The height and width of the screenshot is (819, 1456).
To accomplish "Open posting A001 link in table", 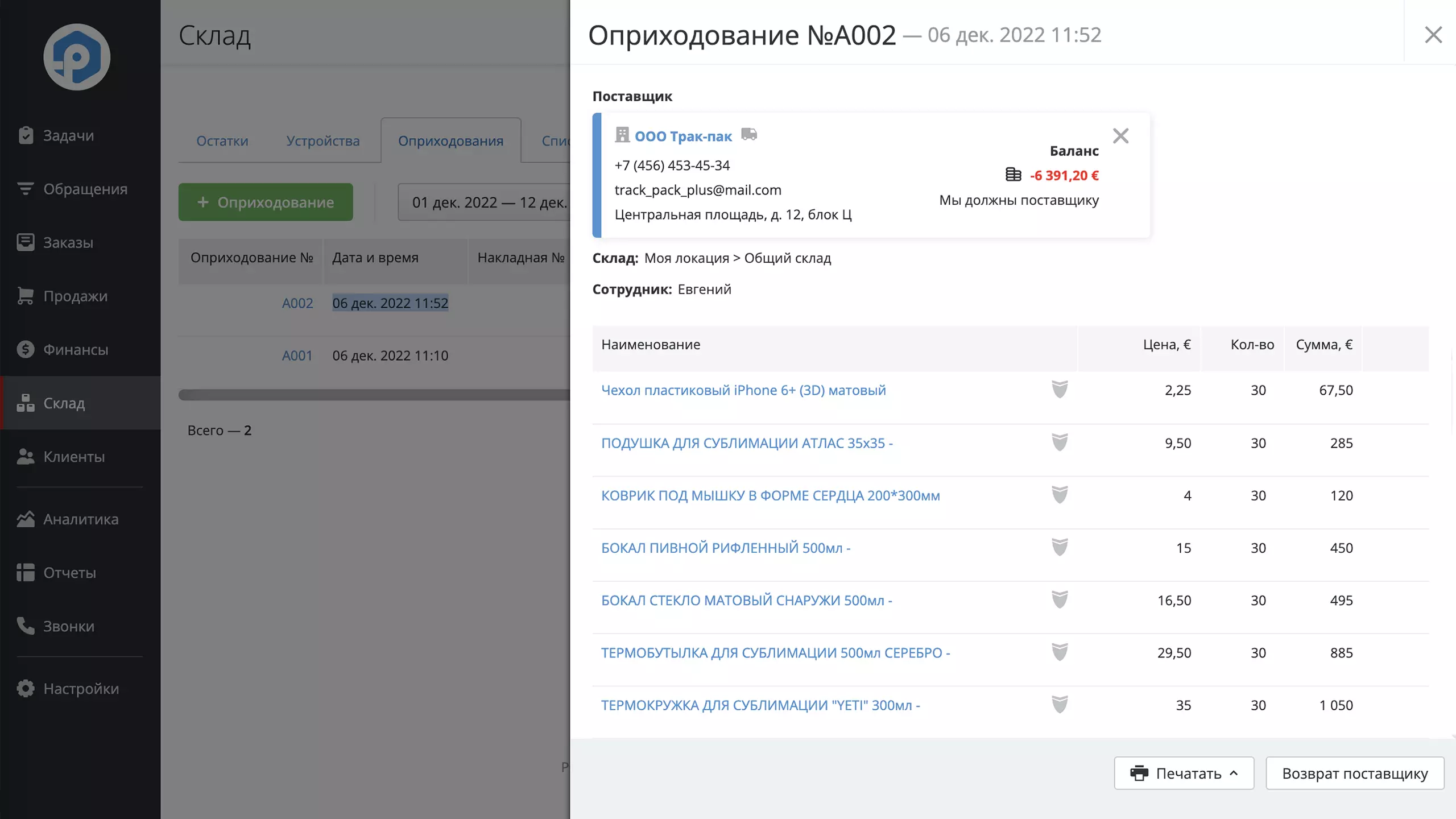I will tap(297, 355).
